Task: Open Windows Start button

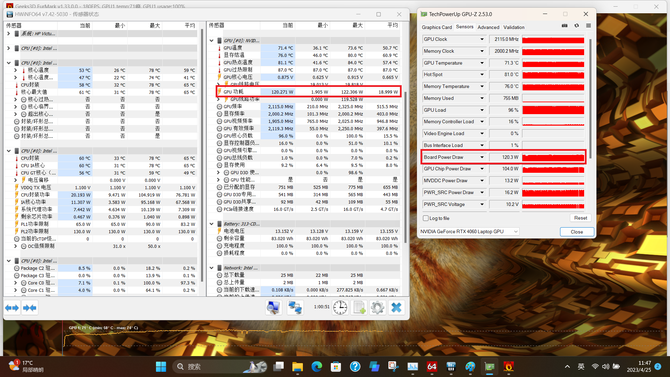Action: point(161,367)
